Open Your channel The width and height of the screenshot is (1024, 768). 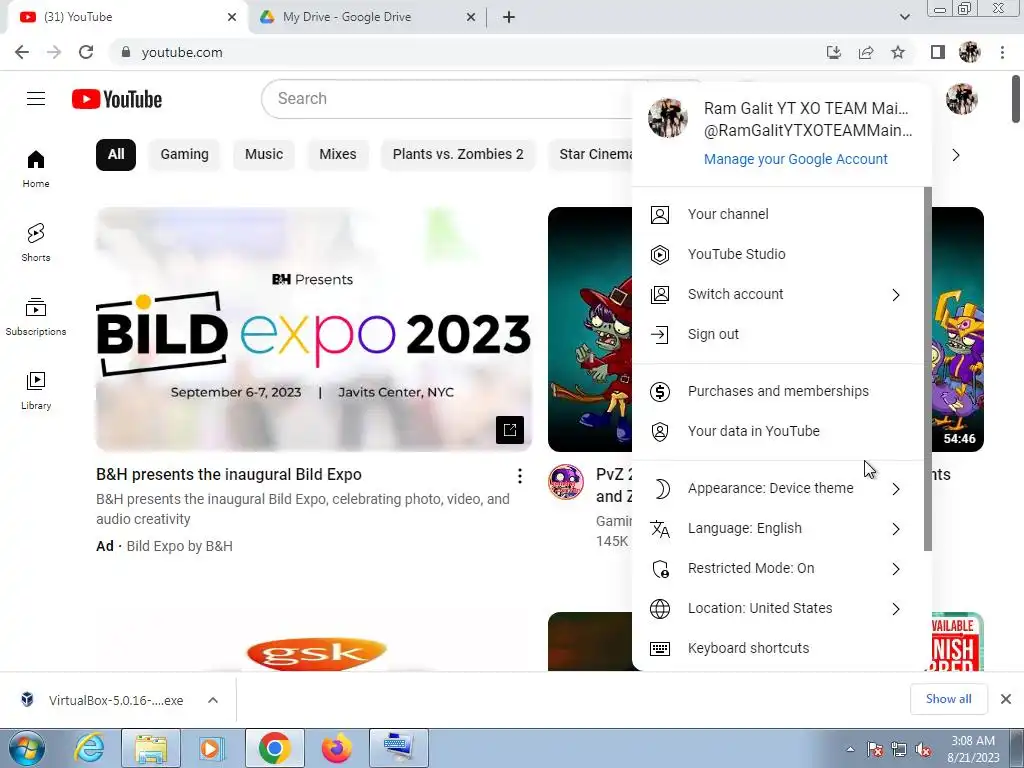coord(778,214)
